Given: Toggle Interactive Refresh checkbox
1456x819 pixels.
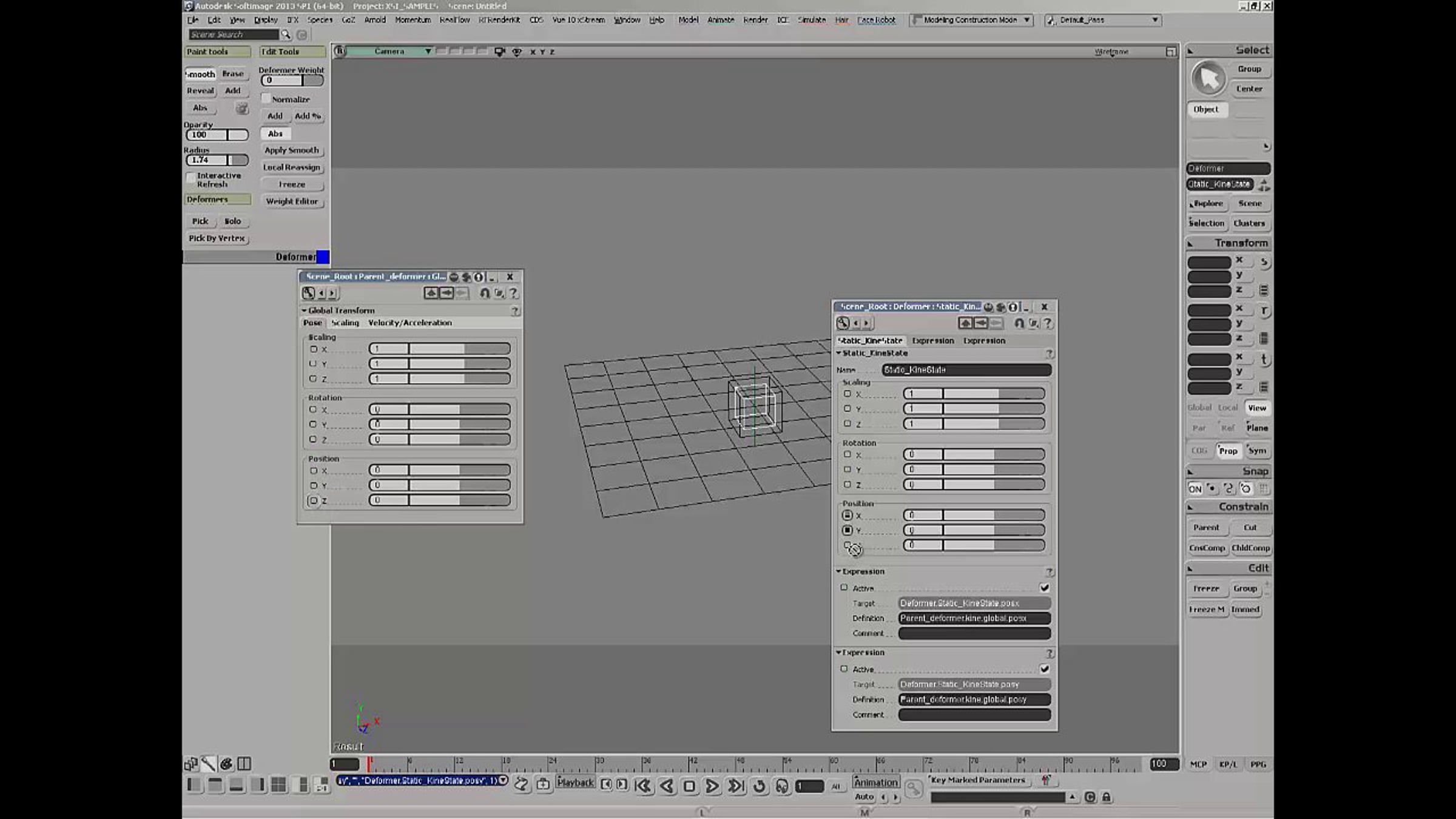Looking at the screenshot, I should coord(190,178).
